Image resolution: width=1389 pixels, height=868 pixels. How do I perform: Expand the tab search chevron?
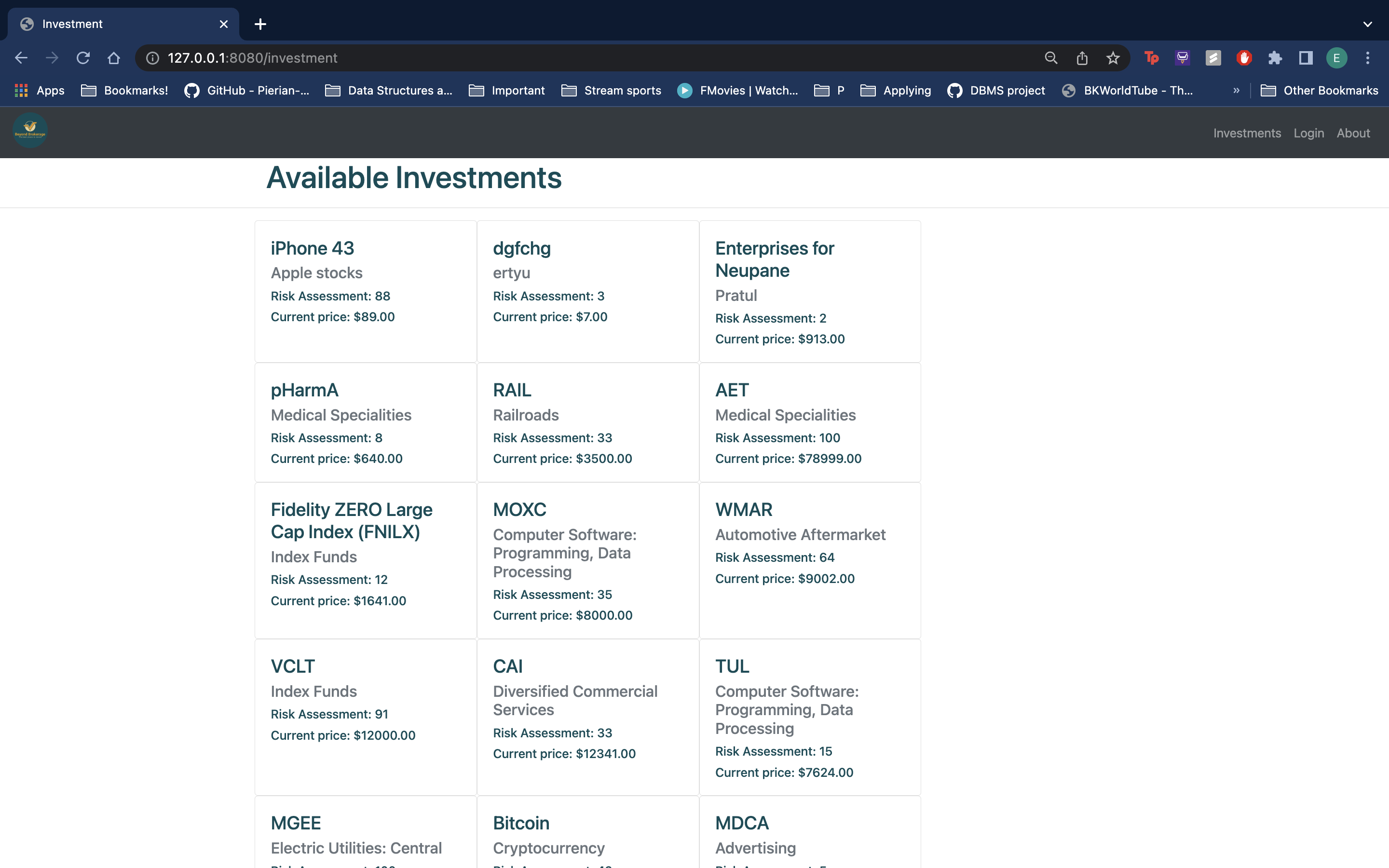[1367, 24]
